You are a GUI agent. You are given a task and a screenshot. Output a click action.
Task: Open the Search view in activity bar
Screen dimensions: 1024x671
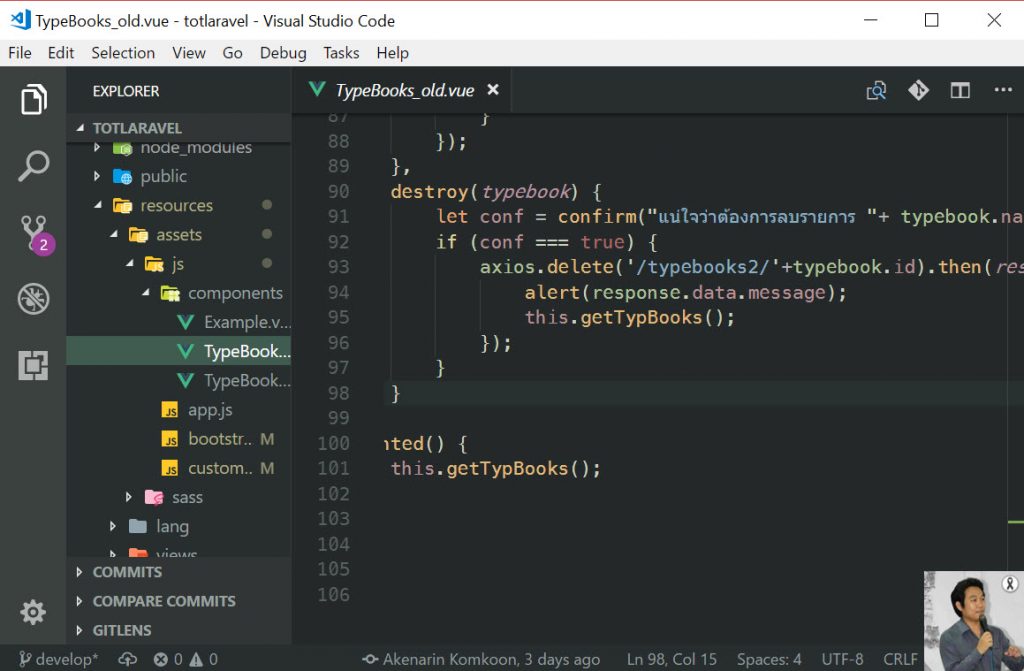(x=33, y=166)
